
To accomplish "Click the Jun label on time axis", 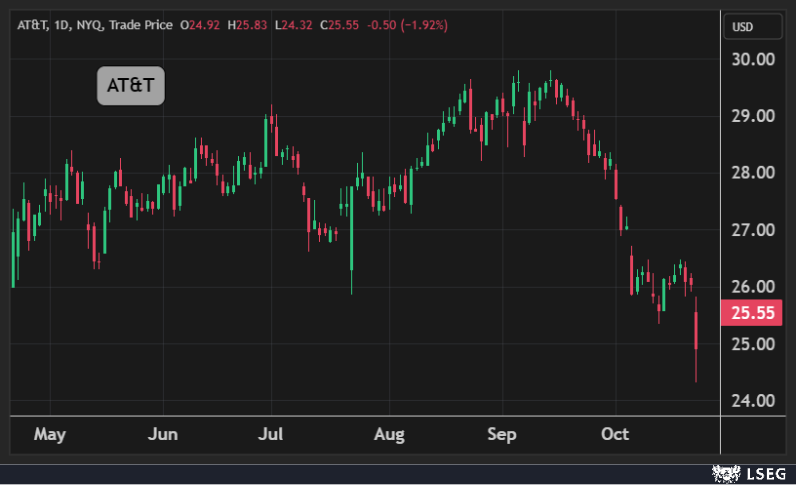I will click(x=162, y=434).
